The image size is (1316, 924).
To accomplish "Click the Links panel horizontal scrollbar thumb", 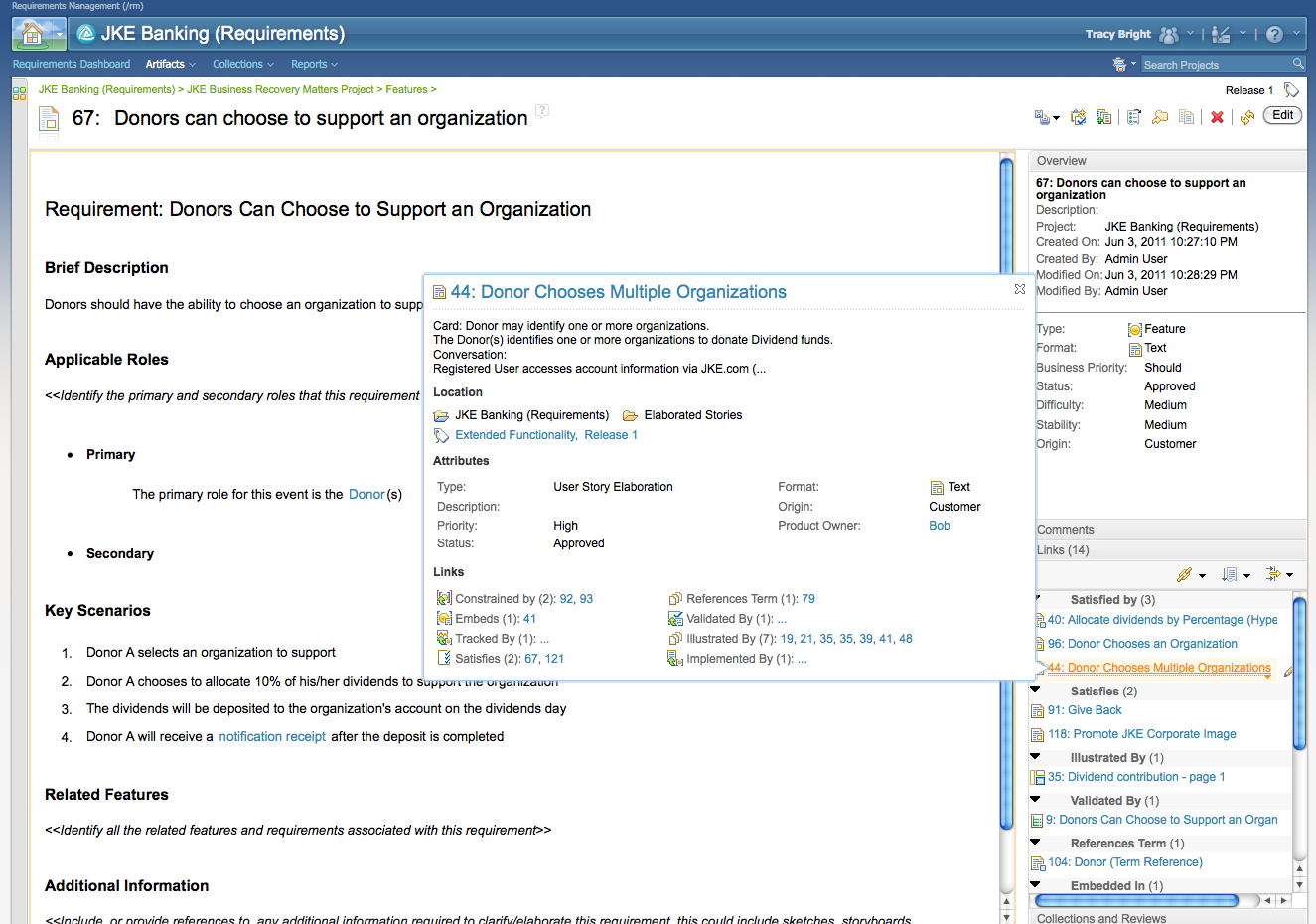I will click(1136, 901).
